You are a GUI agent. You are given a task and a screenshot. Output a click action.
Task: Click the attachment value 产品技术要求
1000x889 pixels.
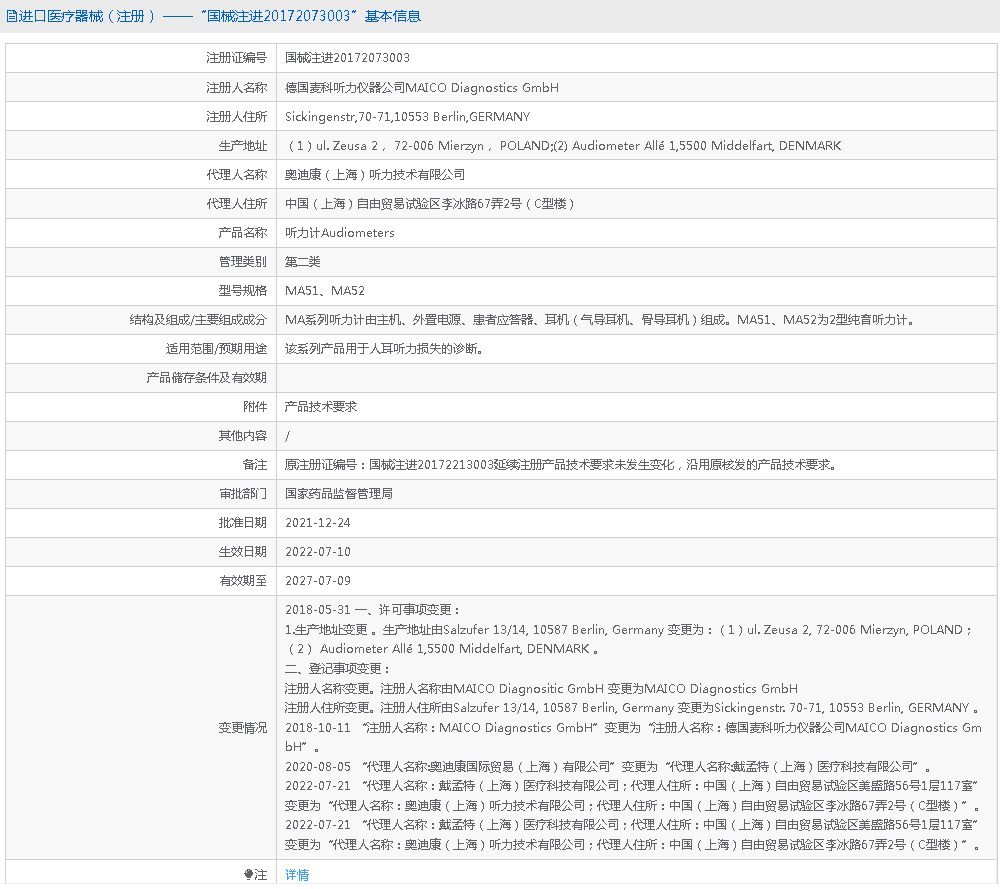321,406
